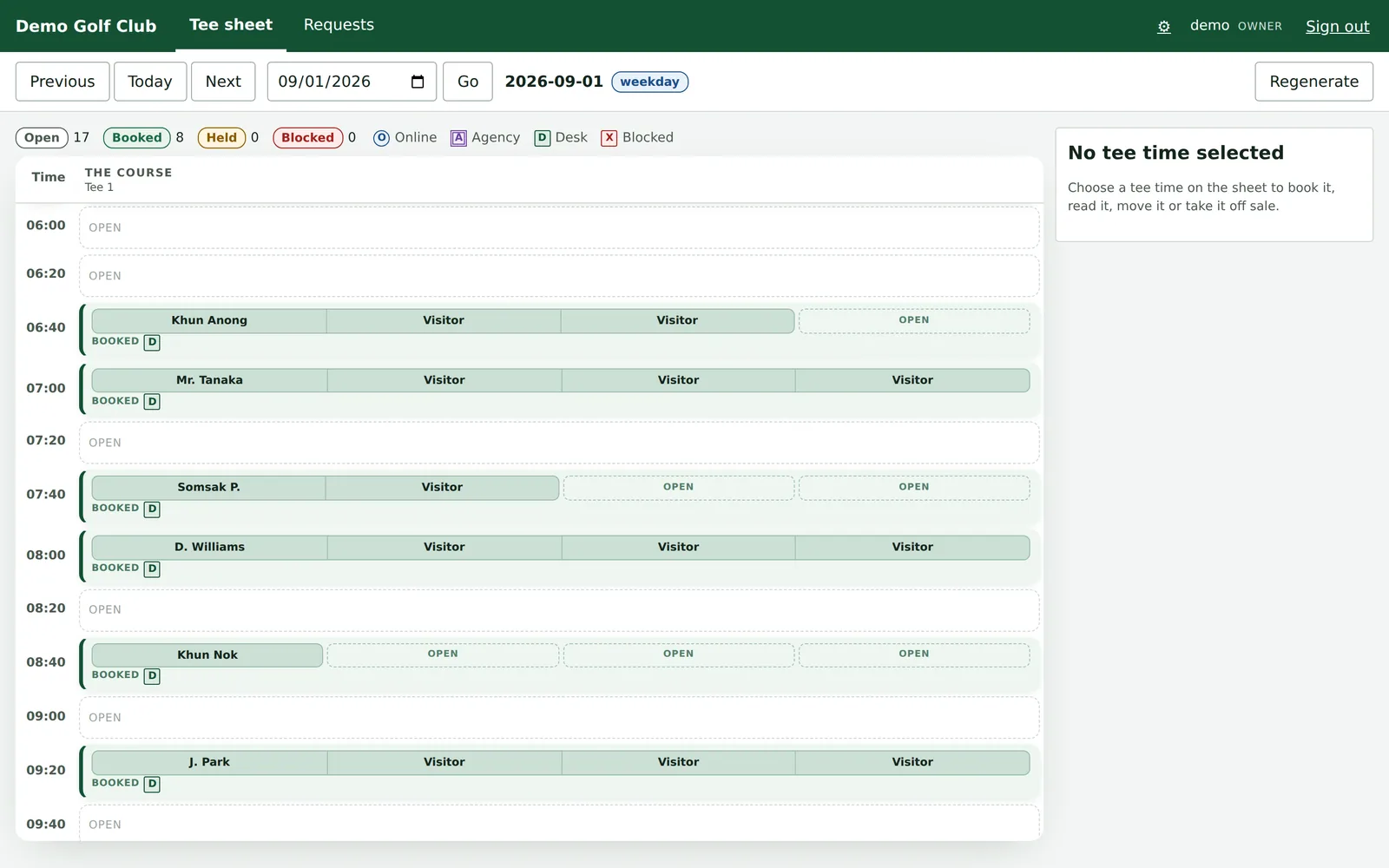
Task: Click last Visitor slot at 07:00
Action: click(912, 381)
